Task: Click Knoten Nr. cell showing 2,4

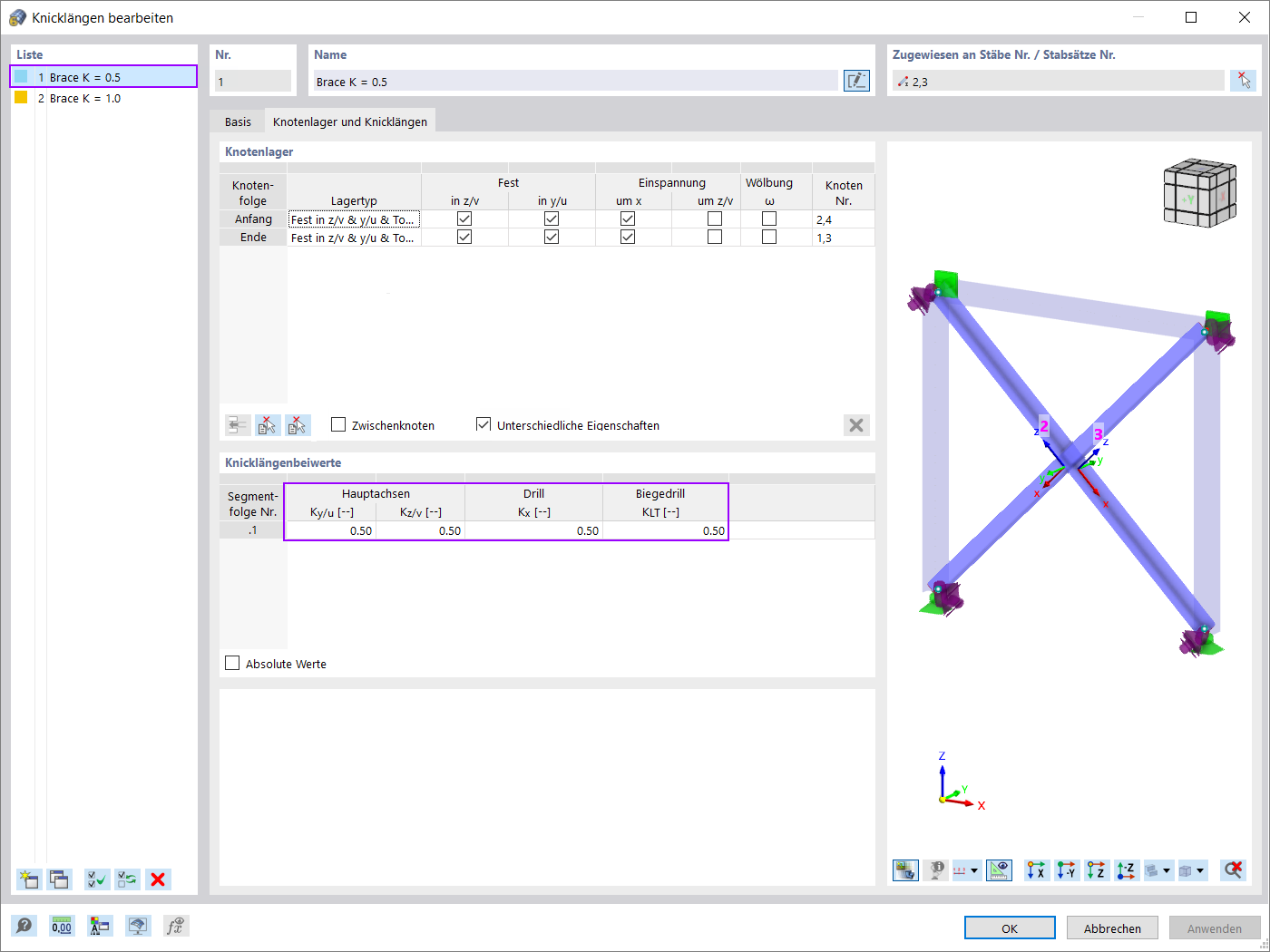Action: (x=844, y=219)
